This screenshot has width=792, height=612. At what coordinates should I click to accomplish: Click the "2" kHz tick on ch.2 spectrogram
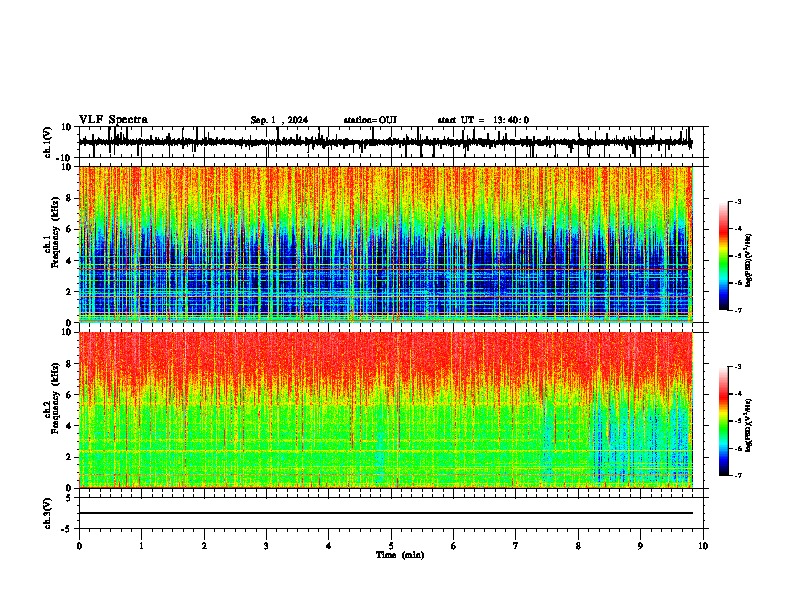tap(69, 457)
